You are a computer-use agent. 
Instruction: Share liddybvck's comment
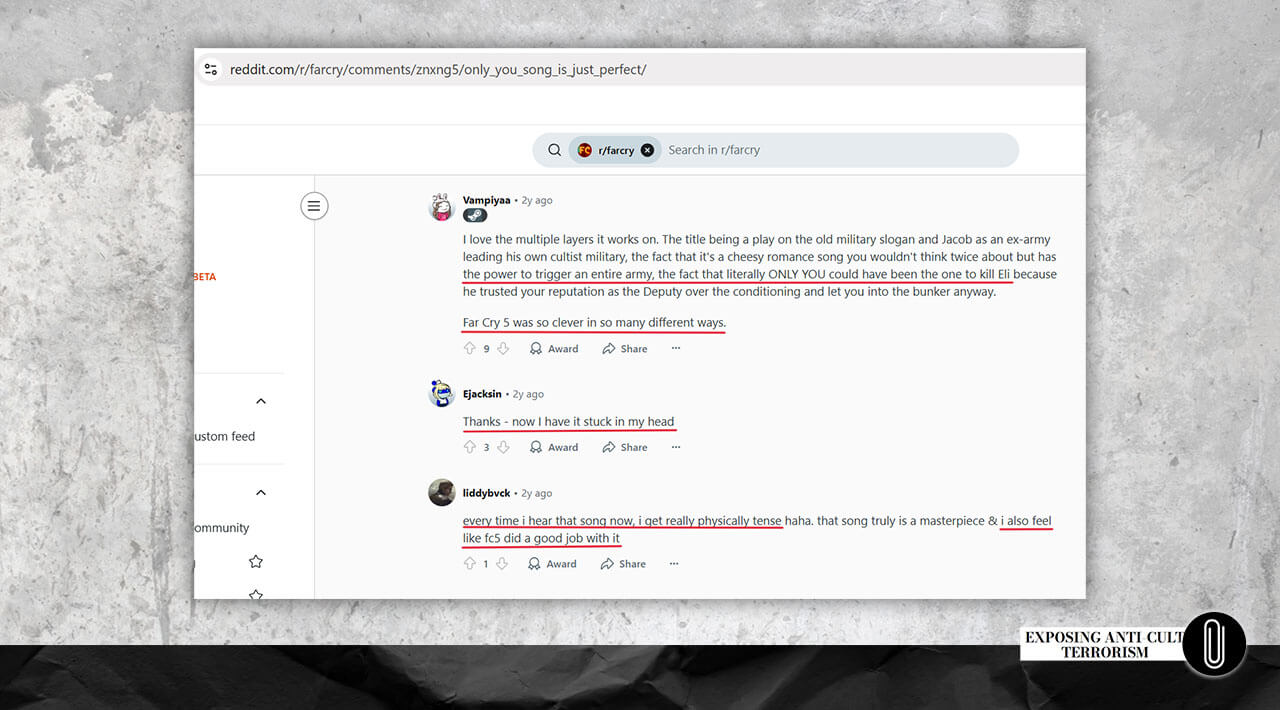(623, 564)
